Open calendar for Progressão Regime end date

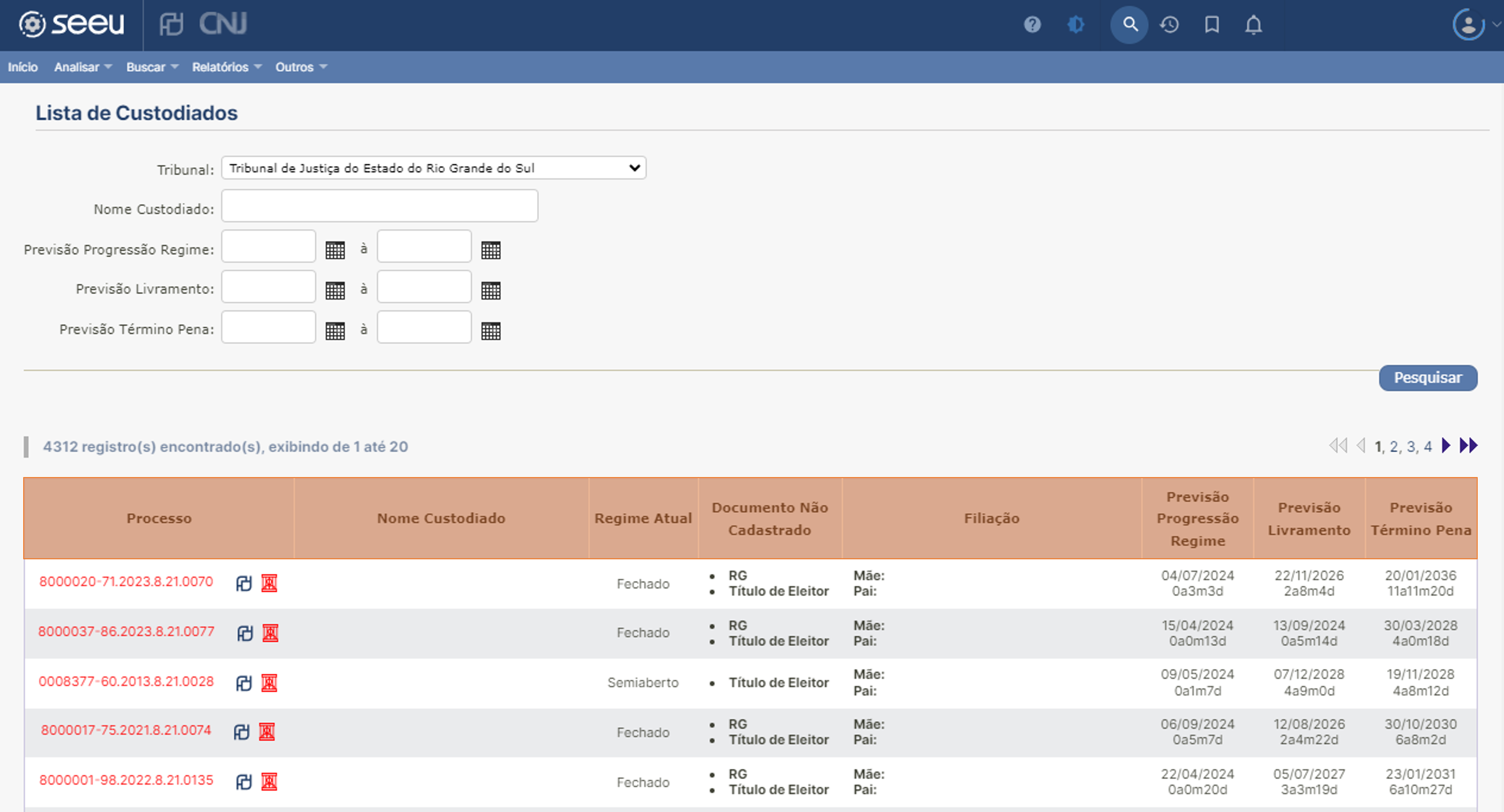[x=491, y=250]
